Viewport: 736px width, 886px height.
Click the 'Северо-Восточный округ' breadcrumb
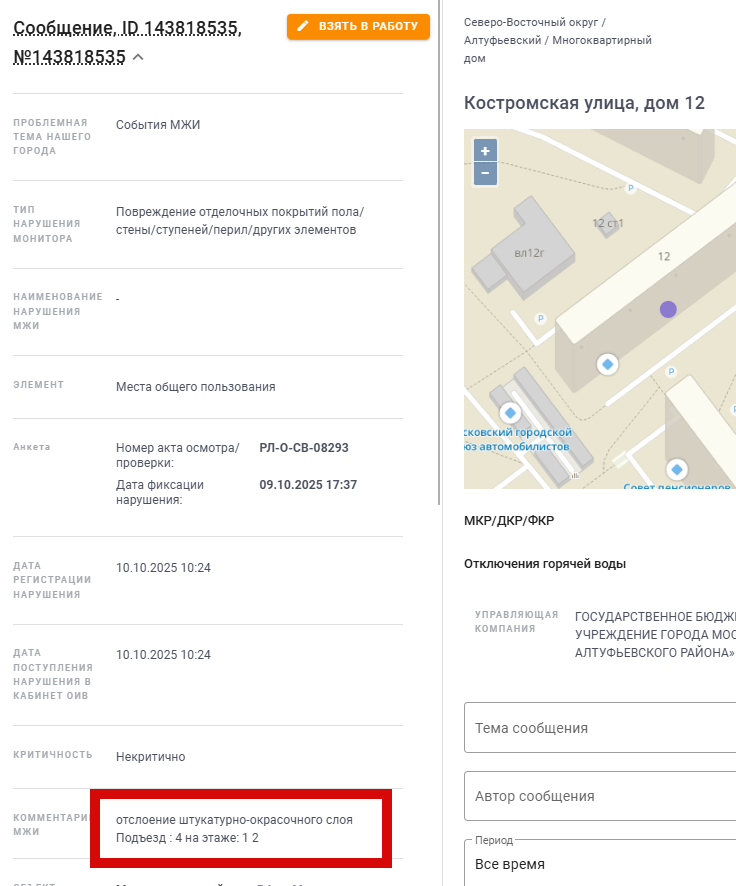pos(531,23)
